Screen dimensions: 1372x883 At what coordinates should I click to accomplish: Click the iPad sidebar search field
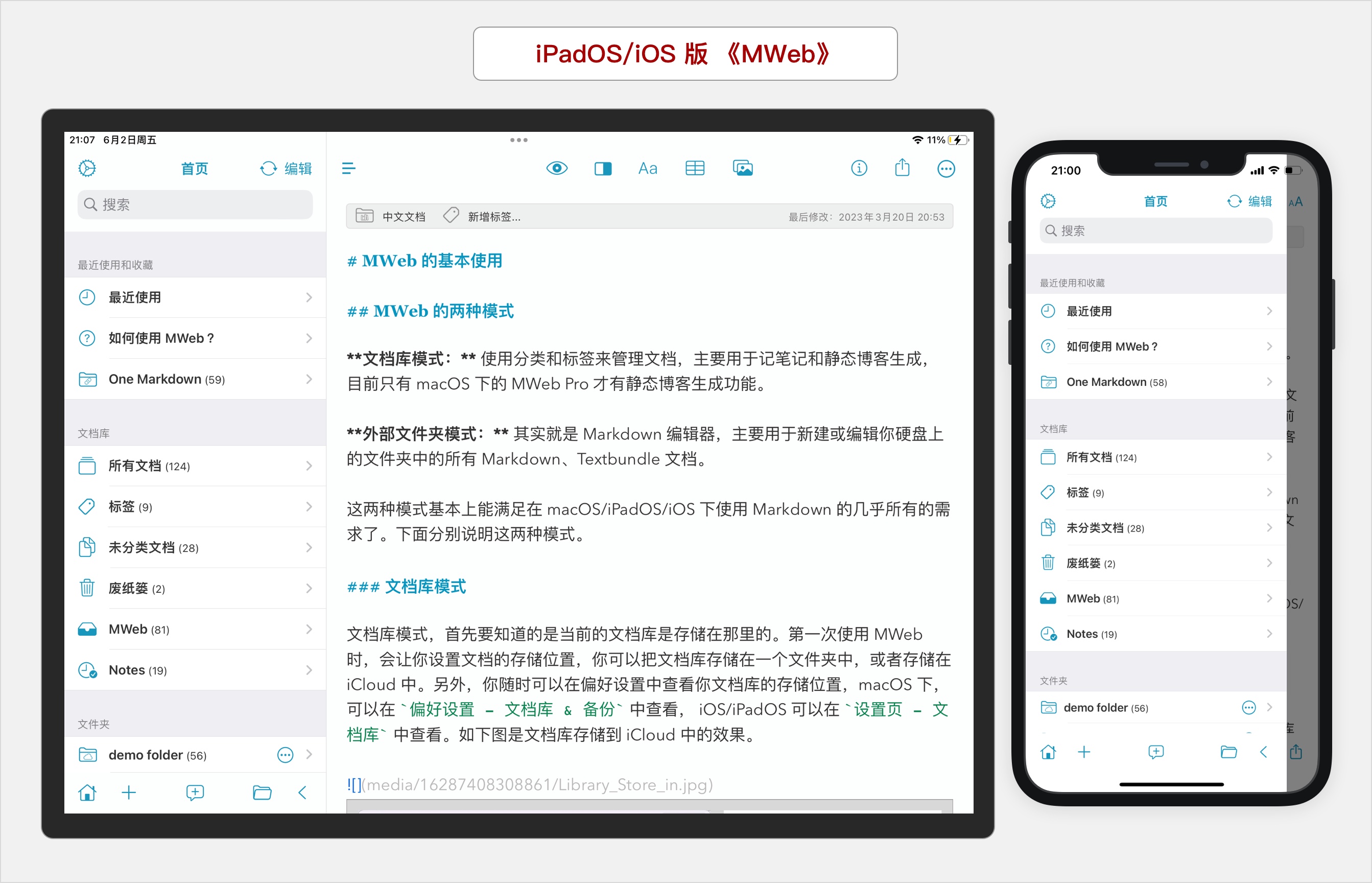coord(195,204)
